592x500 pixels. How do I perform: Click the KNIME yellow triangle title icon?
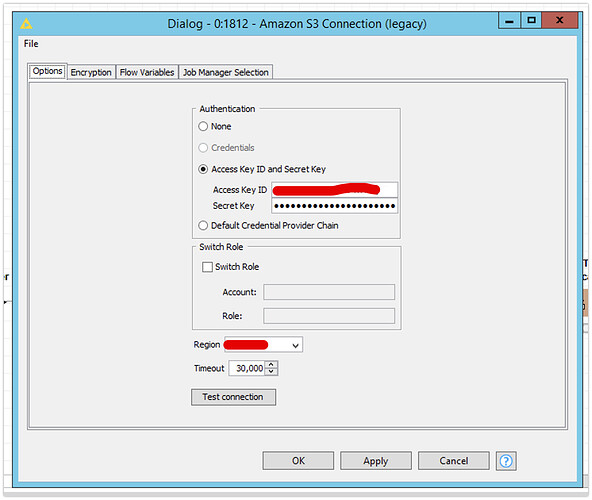tap(26, 24)
